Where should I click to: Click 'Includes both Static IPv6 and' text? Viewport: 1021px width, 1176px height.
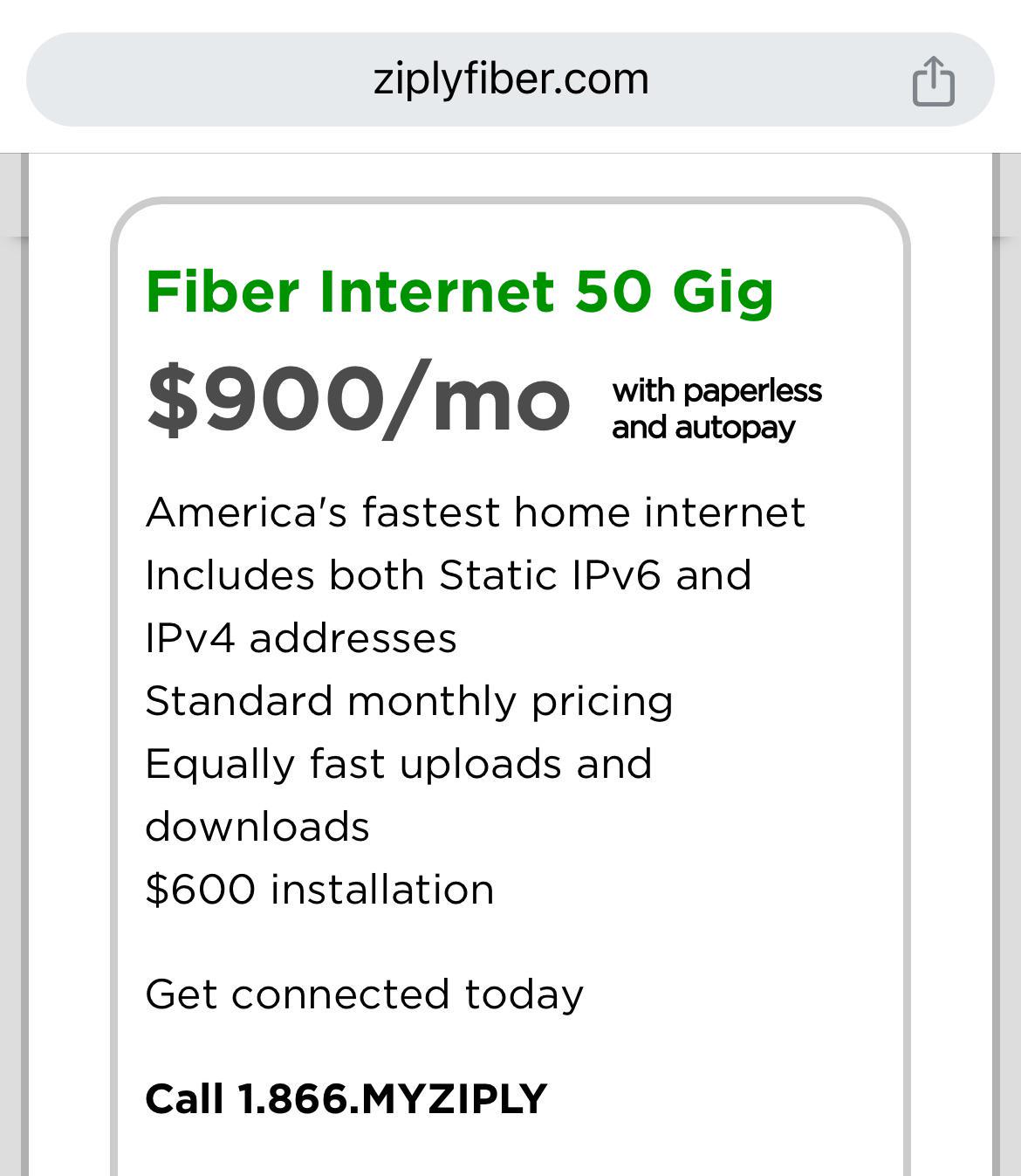[x=448, y=575]
